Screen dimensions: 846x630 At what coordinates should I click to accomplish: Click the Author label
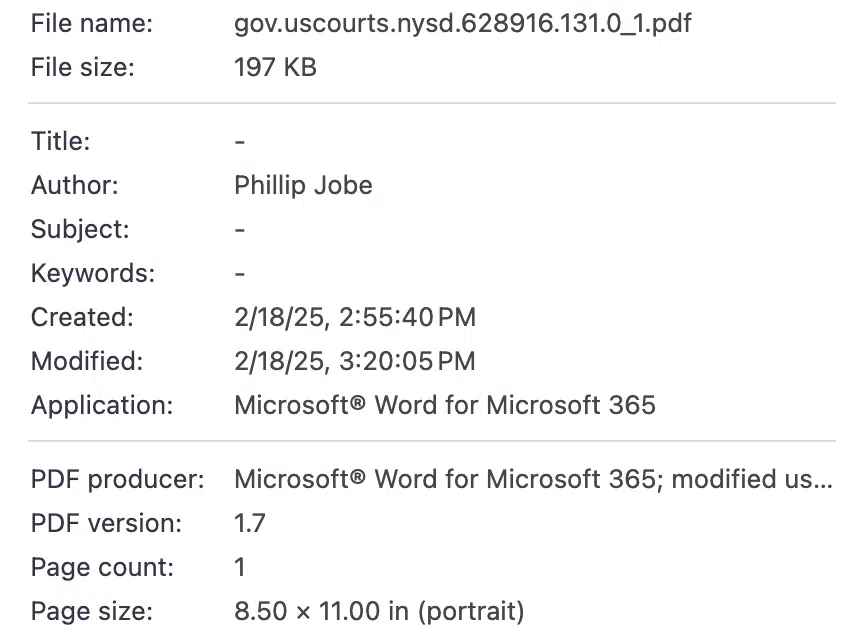pyautogui.click(x=74, y=186)
